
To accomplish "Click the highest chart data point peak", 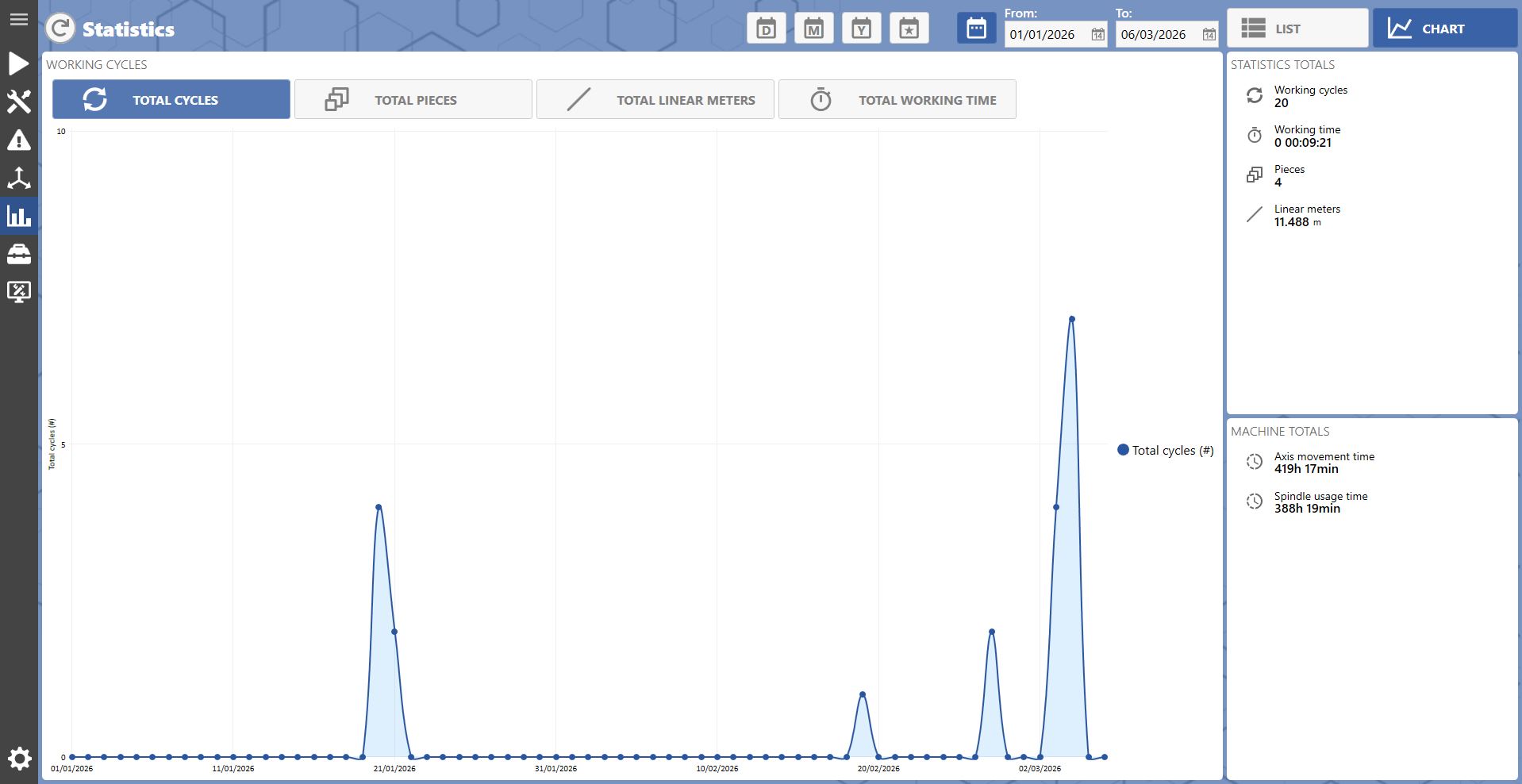I will pyautogui.click(x=1072, y=319).
